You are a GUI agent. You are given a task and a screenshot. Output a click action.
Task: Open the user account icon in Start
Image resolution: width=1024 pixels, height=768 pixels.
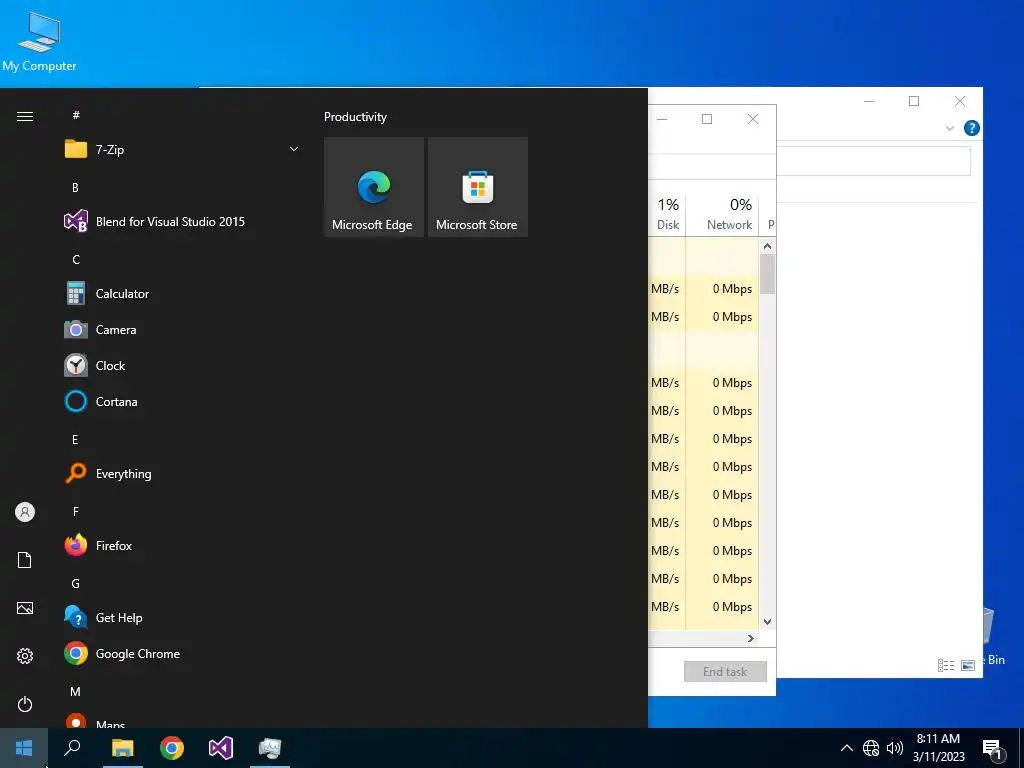click(x=25, y=512)
